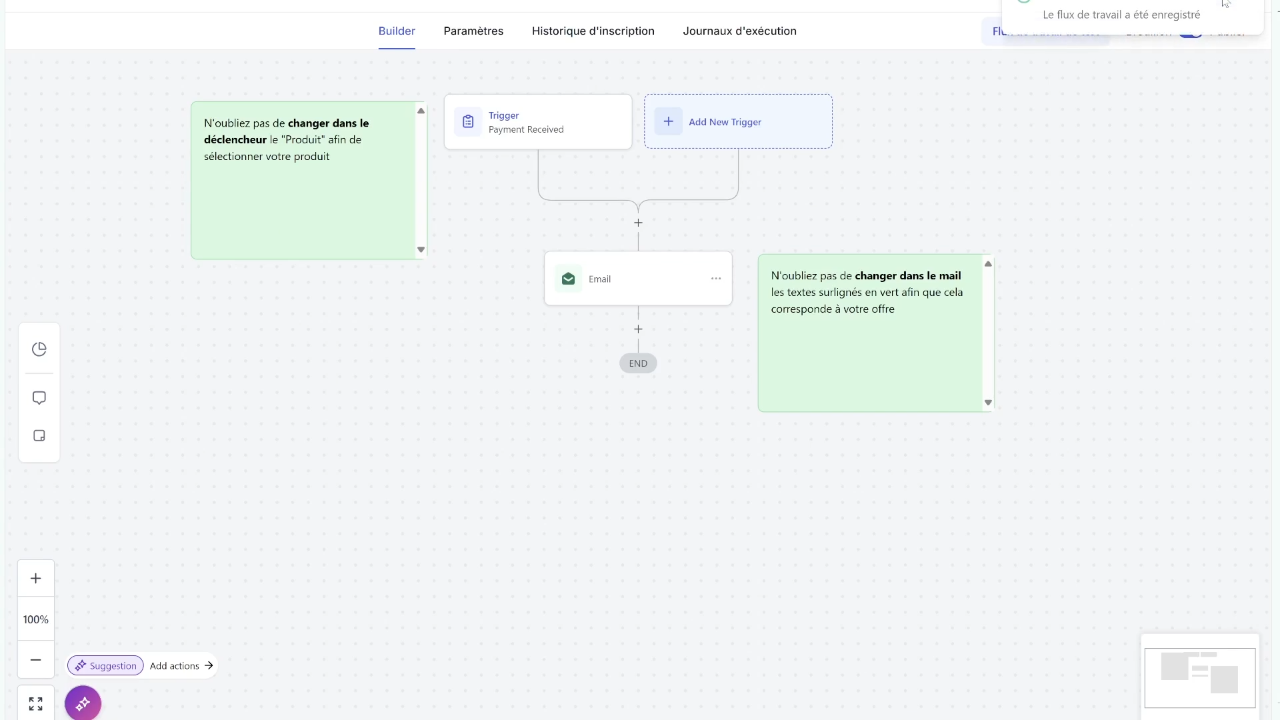Screen dimensions: 1280x720
Task: Zoom out of the workflow canvas
Action: 36,660
